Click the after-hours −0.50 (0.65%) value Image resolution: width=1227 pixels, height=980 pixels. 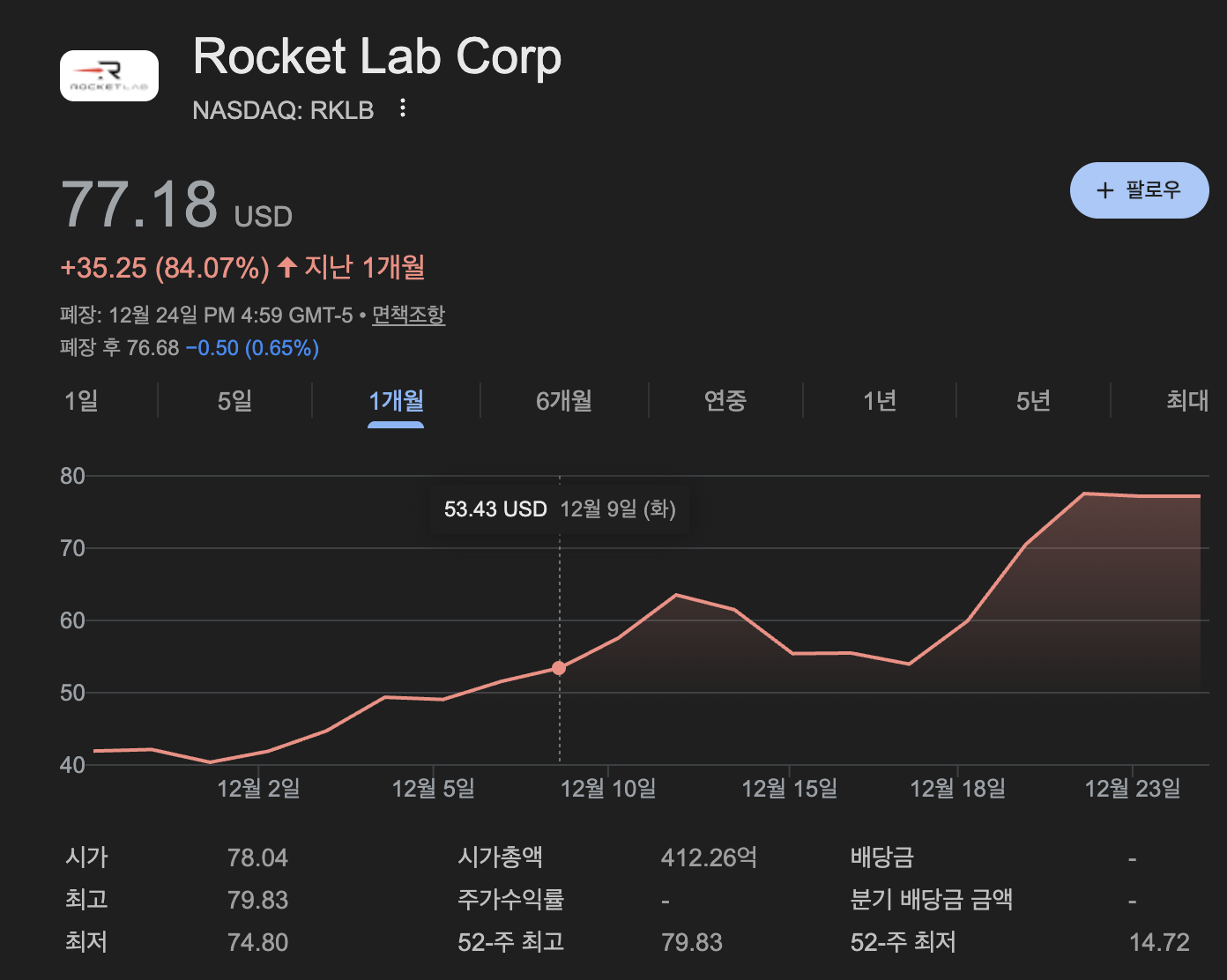[252, 348]
